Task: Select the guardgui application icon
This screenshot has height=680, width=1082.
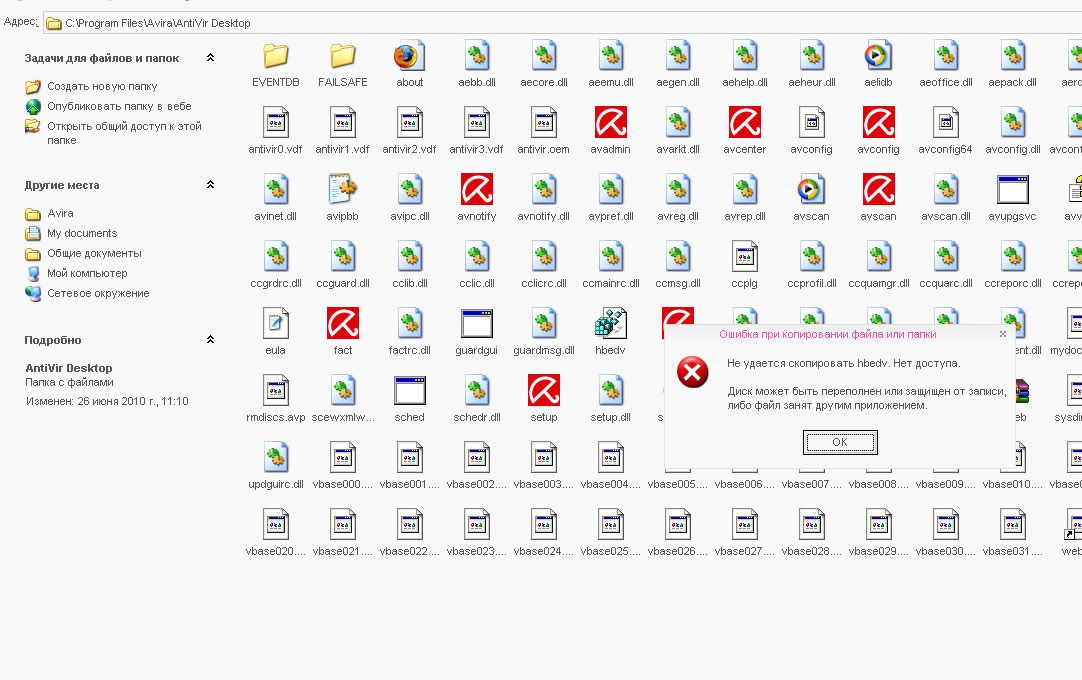Action: (477, 325)
